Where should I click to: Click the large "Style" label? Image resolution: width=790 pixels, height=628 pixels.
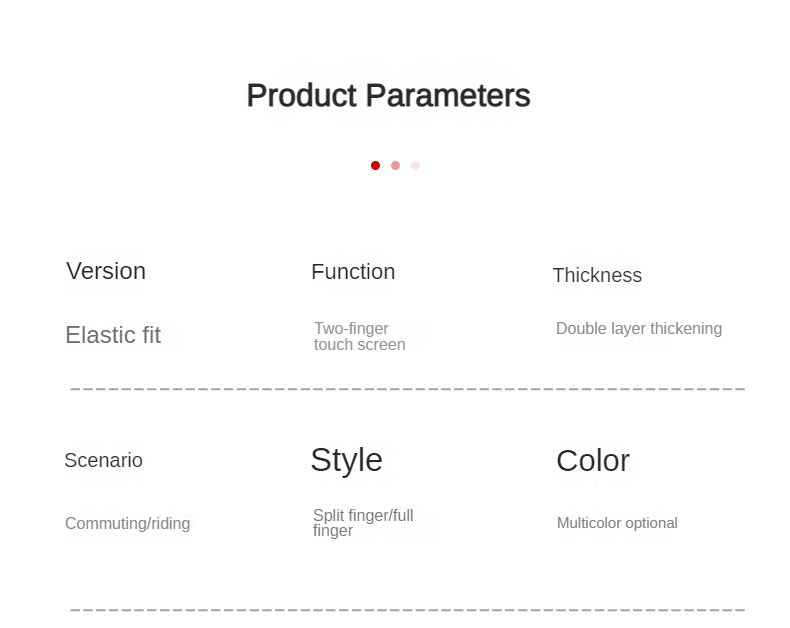(x=346, y=460)
